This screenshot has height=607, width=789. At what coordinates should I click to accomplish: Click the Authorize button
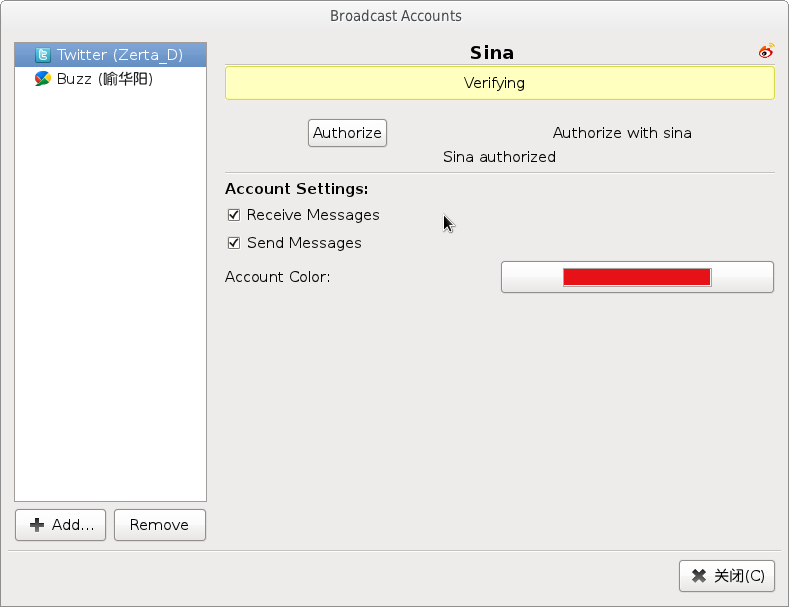[347, 133]
